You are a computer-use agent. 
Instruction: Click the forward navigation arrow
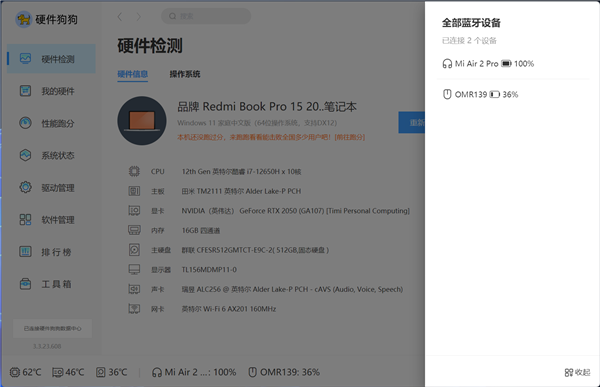[x=139, y=16]
